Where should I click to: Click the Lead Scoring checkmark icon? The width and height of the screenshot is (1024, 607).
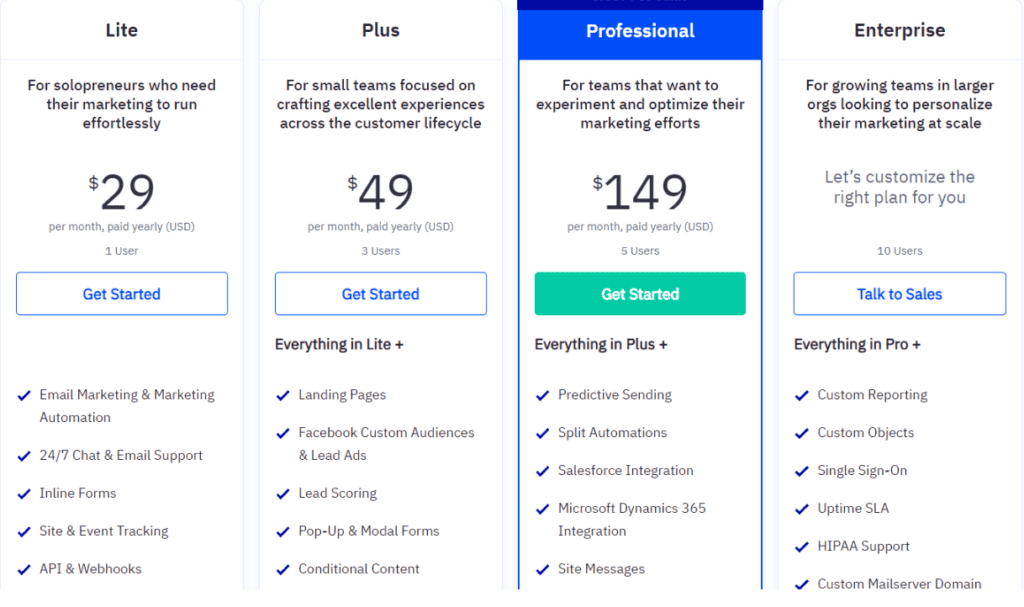coord(282,493)
